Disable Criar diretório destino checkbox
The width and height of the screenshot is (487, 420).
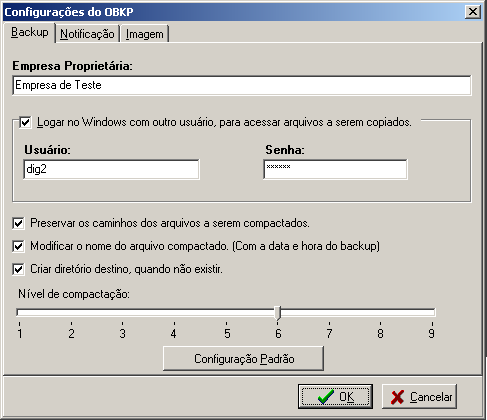pos(18,269)
